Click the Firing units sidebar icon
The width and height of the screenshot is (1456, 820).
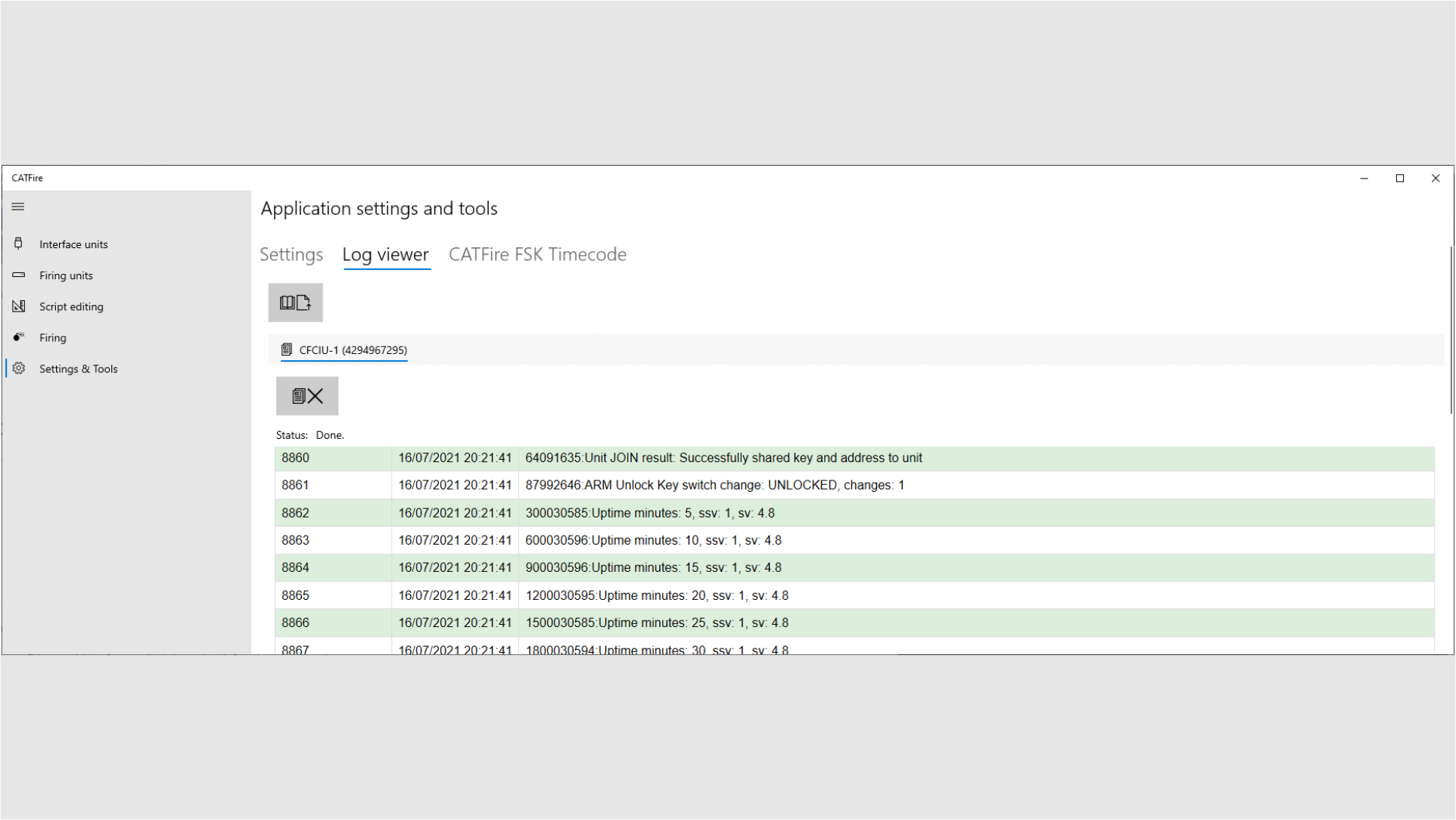19,275
